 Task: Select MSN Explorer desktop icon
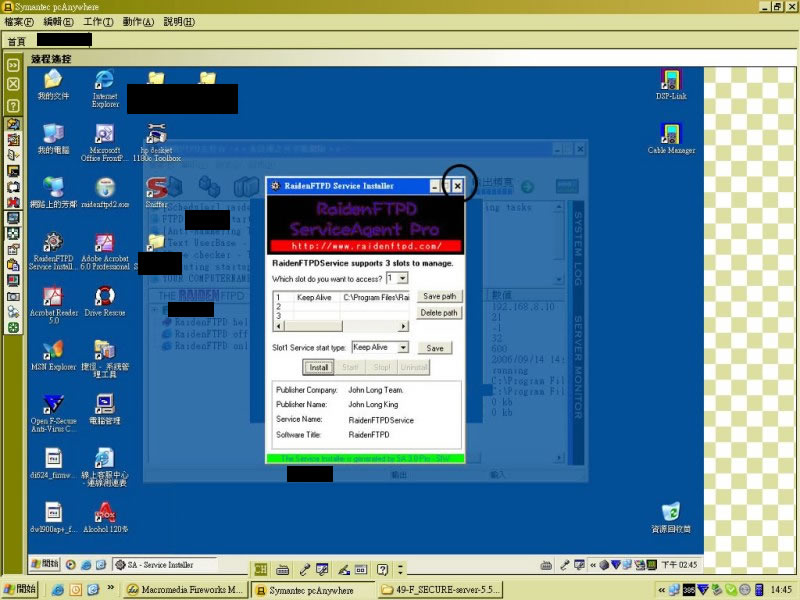(x=53, y=356)
